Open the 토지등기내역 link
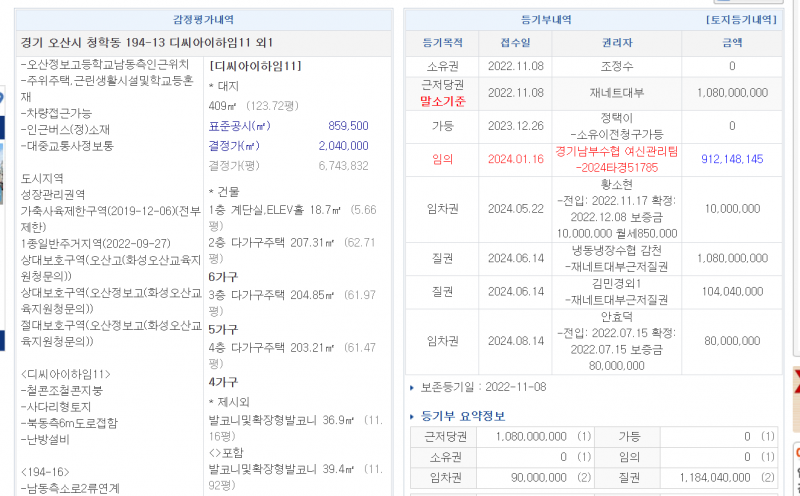The height and width of the screenshot is (496, 800). 741,19
